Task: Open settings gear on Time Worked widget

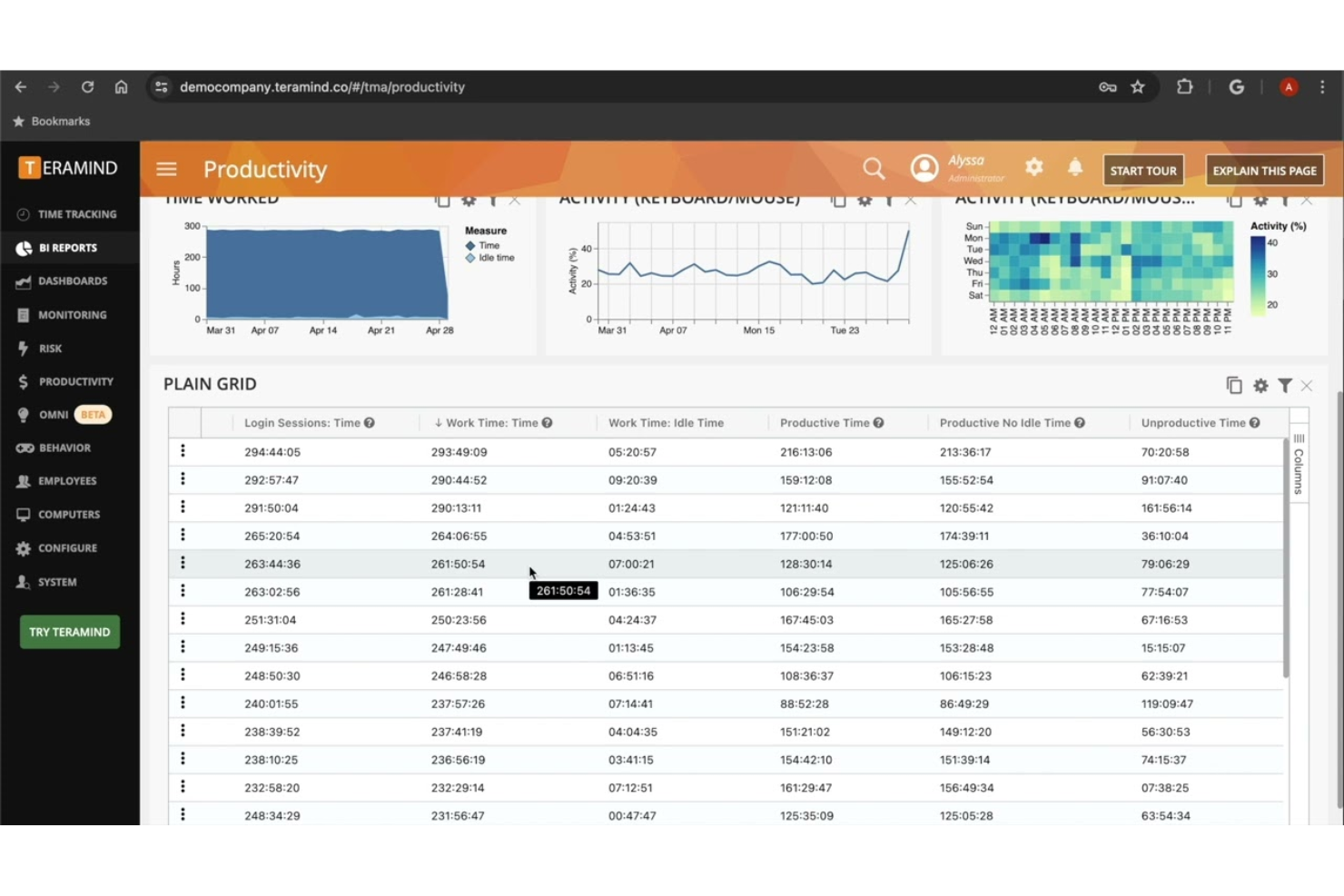Action: point(469,199)
